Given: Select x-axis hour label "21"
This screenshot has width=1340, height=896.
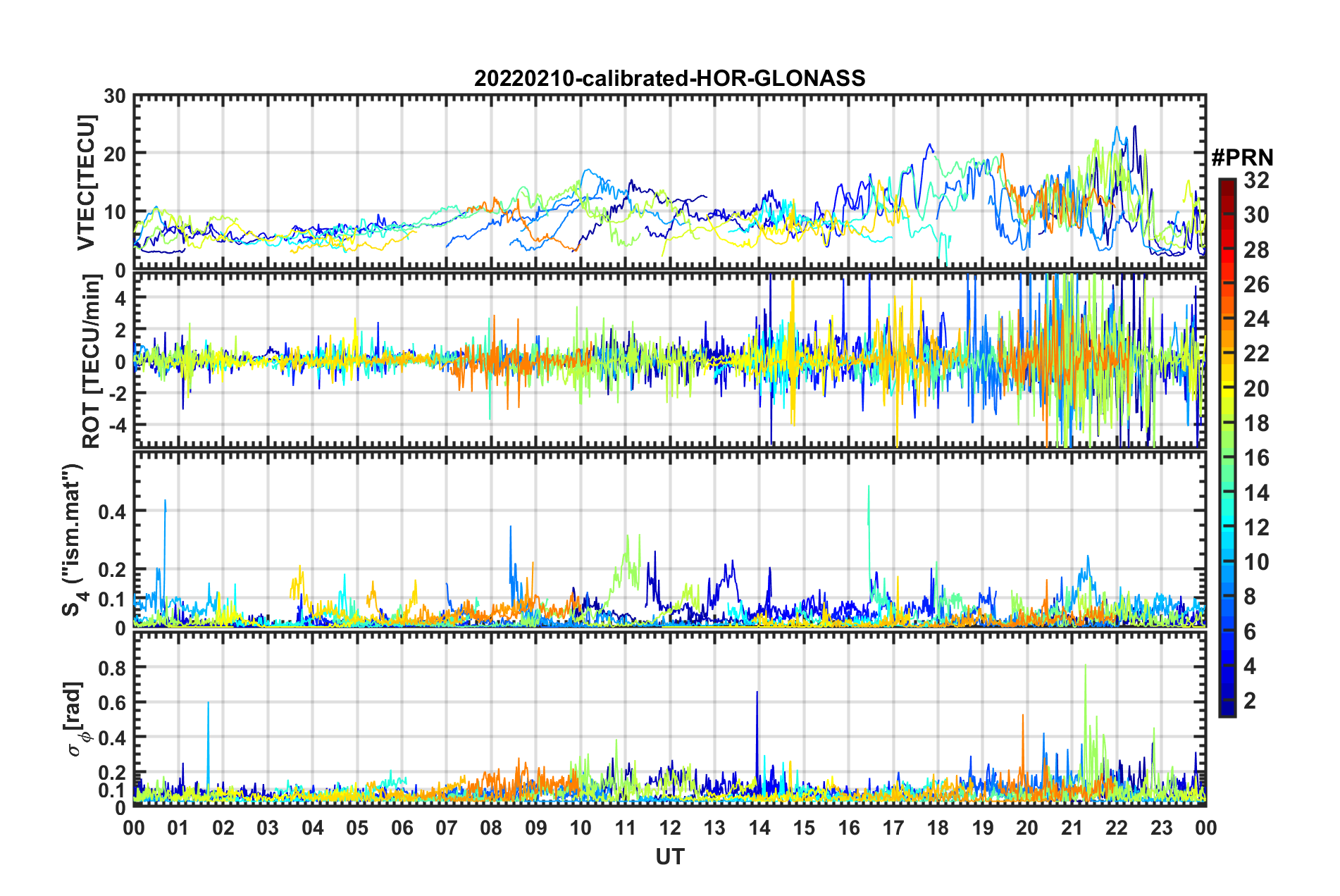Looking at the screenshot, I should 1072,828.
